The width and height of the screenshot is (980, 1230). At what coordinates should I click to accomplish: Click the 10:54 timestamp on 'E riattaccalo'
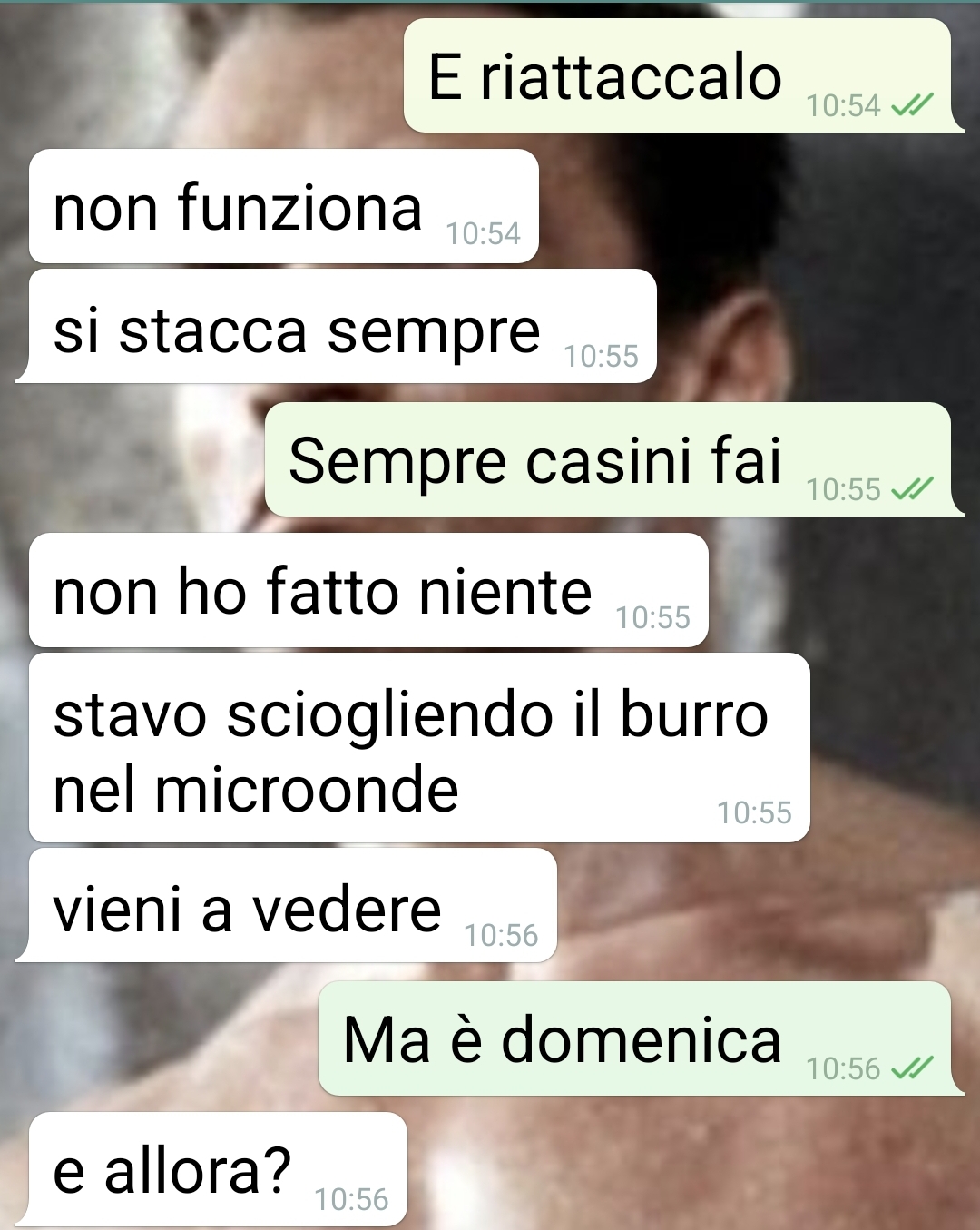click(843, 106)
